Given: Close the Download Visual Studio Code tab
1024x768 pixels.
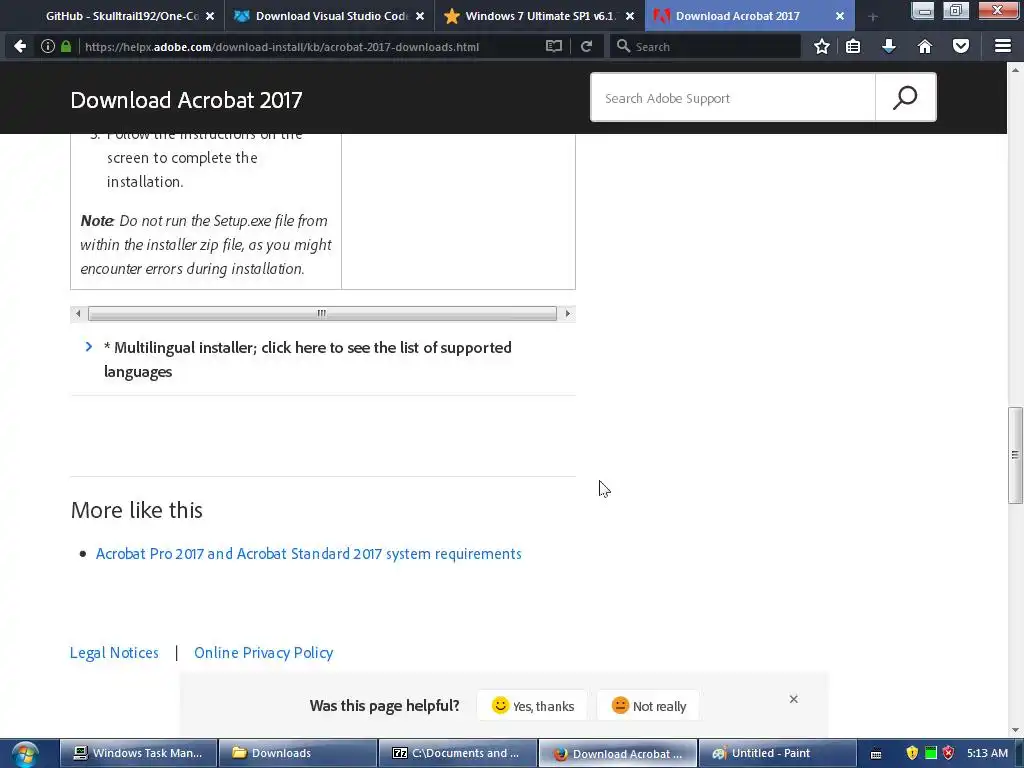Looking at the screenshot, I should pos(420,16).
